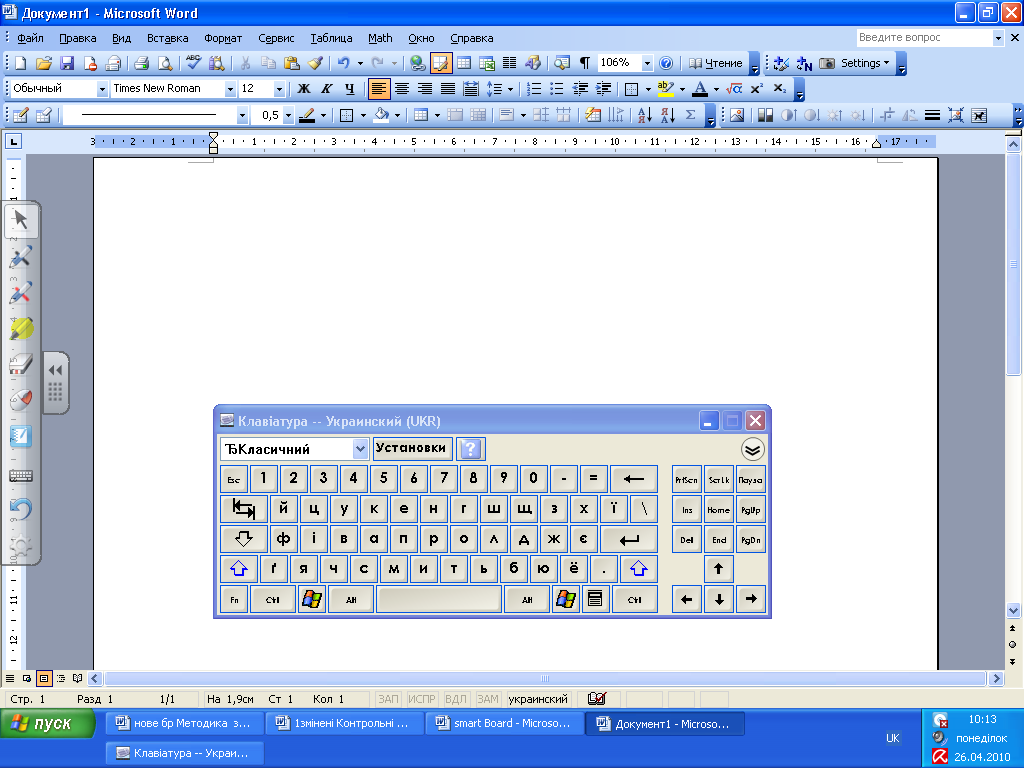Start a bulleted list
Screen dimensions: 1024x768
point(556,88)
